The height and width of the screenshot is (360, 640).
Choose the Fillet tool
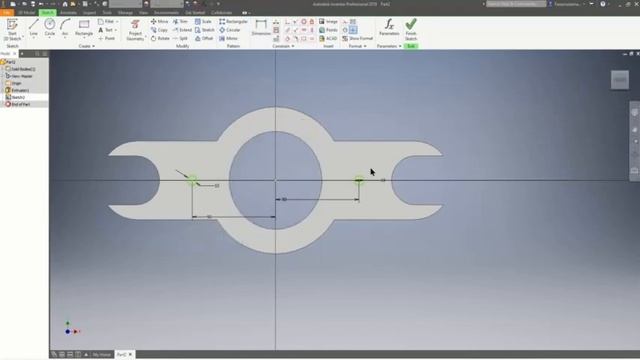click(106, 21)
